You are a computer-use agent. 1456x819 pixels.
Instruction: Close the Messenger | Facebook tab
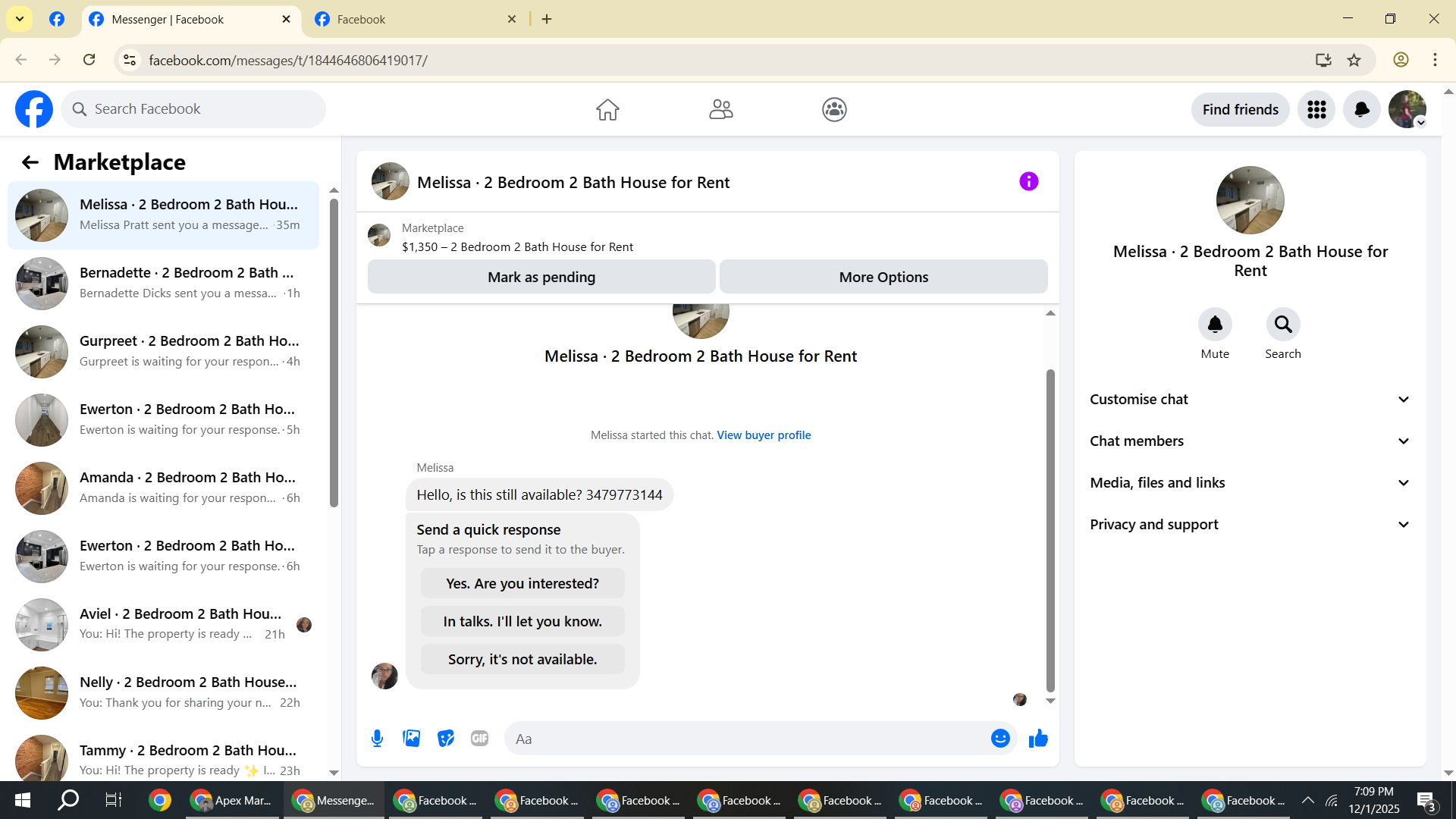click(x=287, y=20)
